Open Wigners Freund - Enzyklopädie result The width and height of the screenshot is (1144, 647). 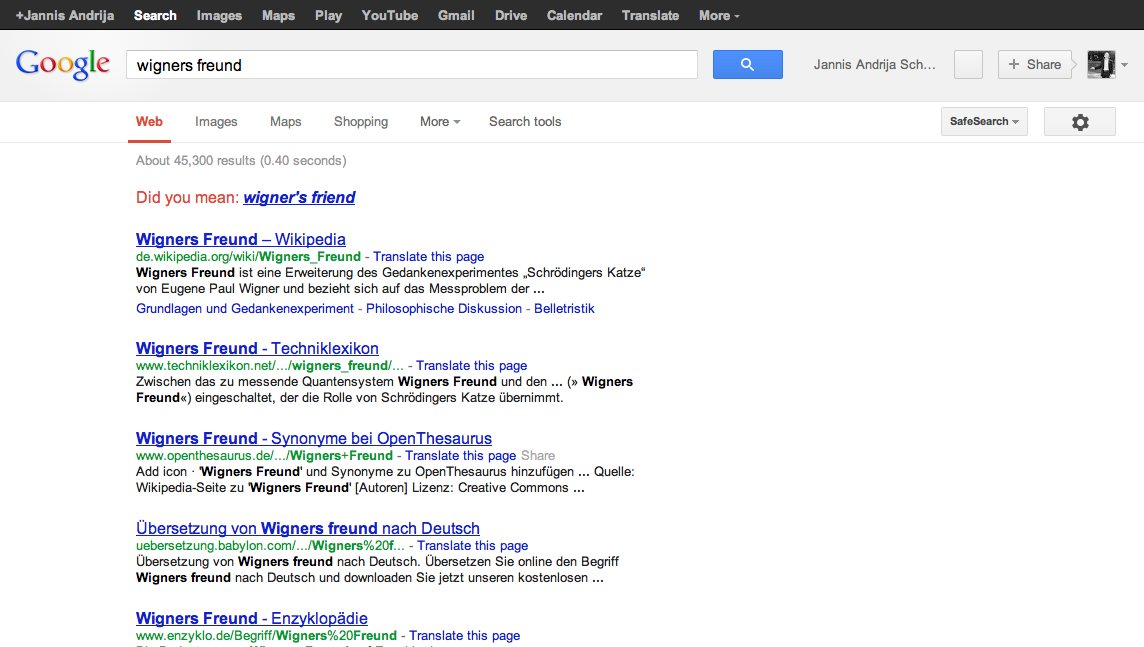[x=252, y=619]
